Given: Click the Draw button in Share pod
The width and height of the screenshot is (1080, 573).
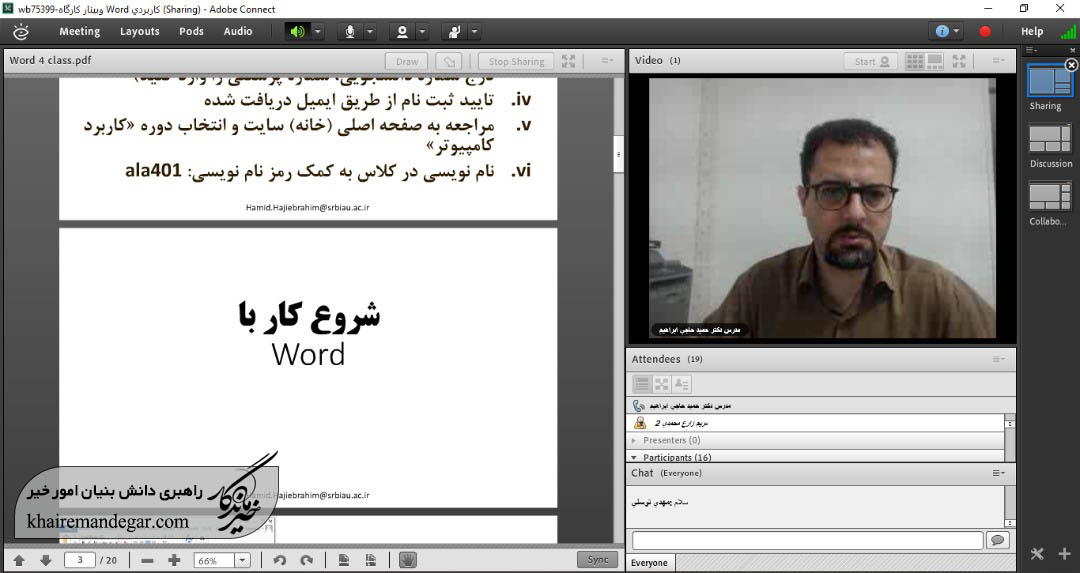Looking at the screenshot, I should point(406,61).
